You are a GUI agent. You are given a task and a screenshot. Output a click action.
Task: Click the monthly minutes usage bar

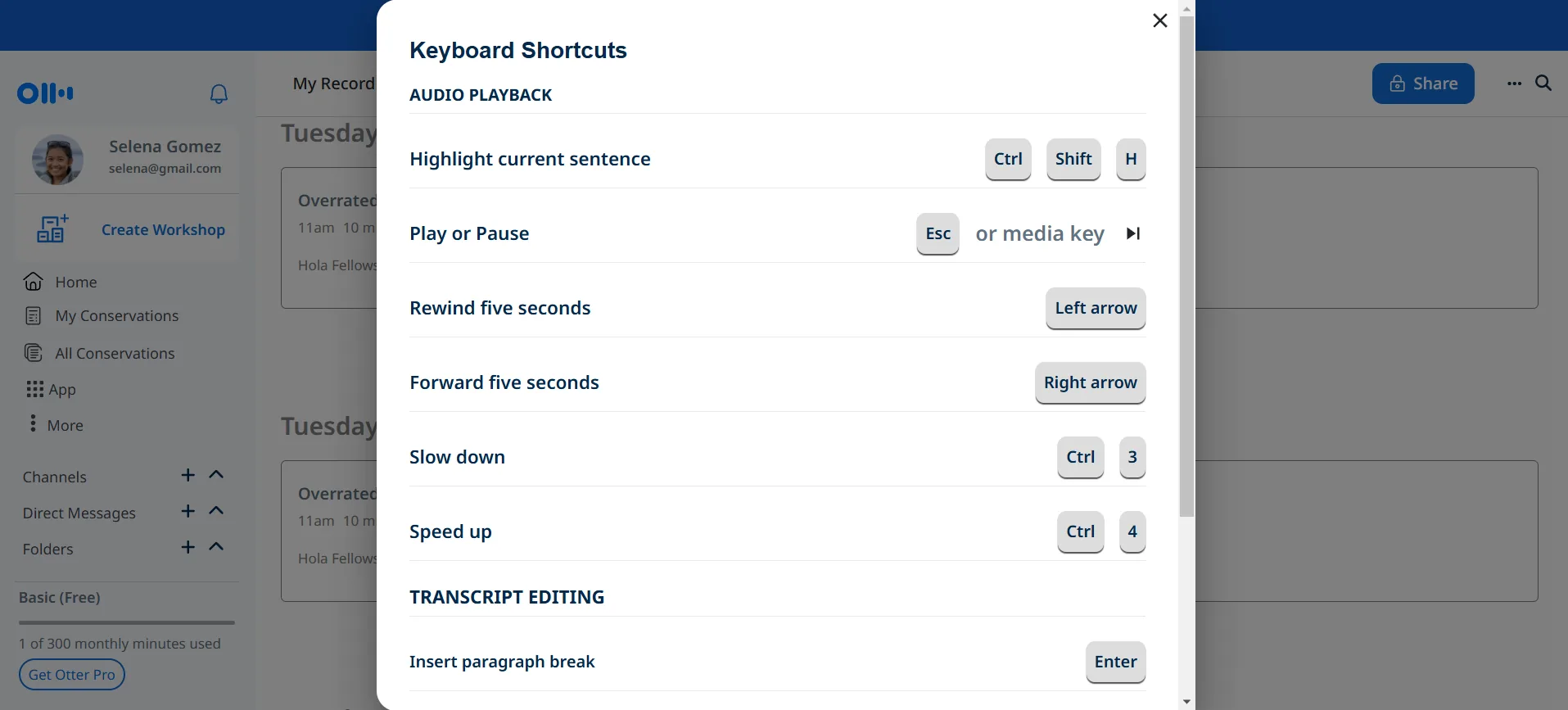coord(127,622)
